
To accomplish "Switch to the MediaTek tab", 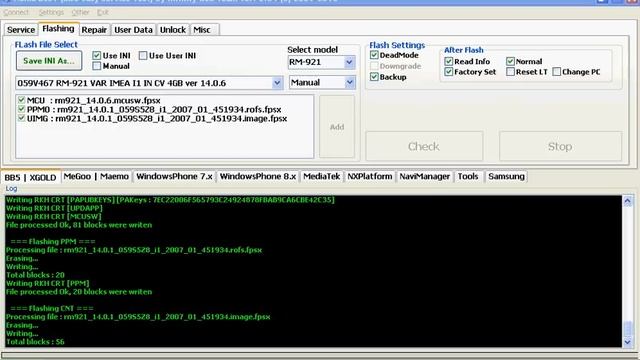I will click(322, 176).
